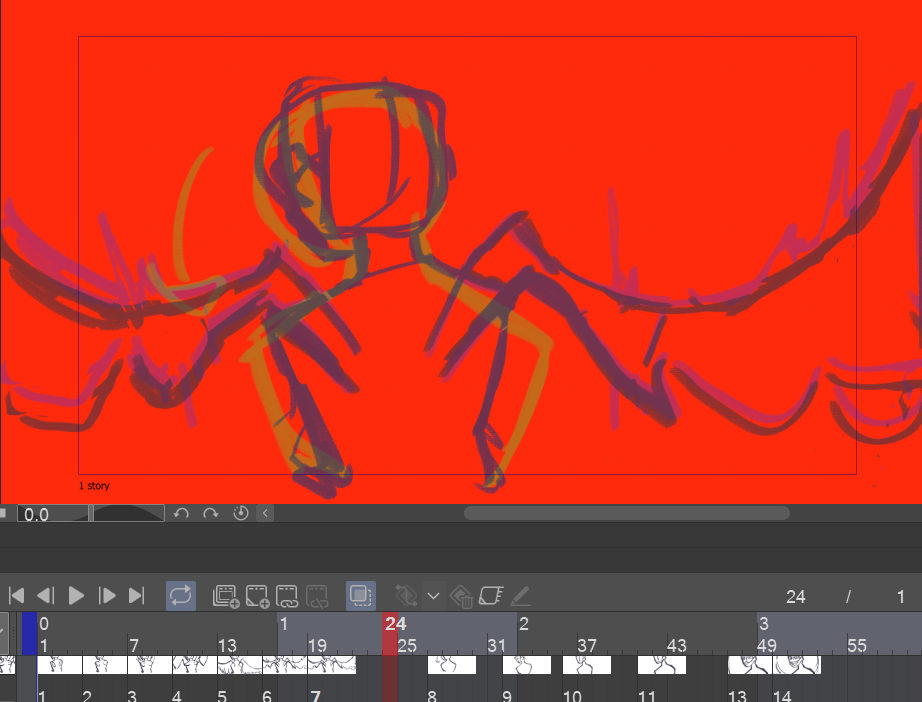The image size is (922, 702).
Task: Click the '1 story' canvas frame label
Action: [94, 486]
